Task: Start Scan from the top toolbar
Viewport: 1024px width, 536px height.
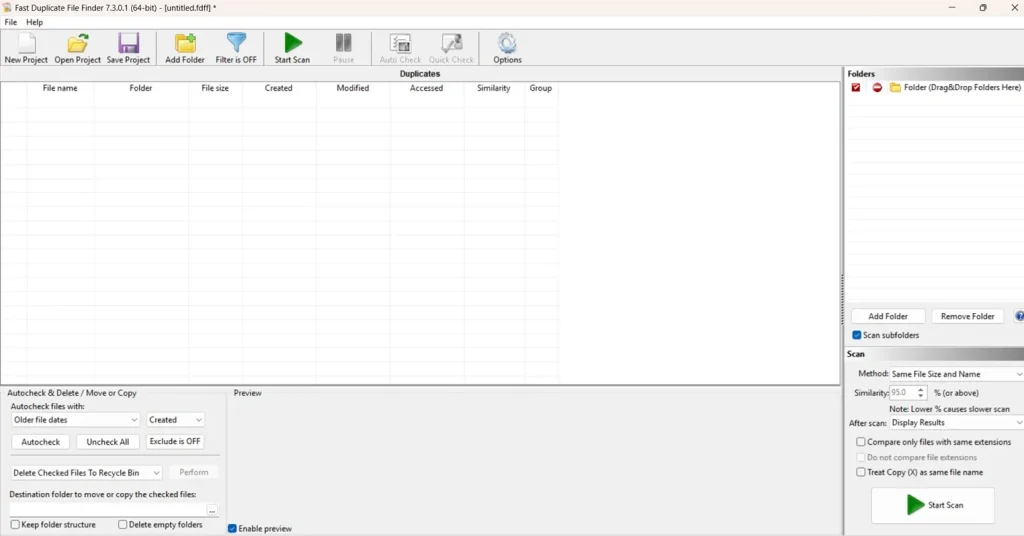Action: pos(292,48)
